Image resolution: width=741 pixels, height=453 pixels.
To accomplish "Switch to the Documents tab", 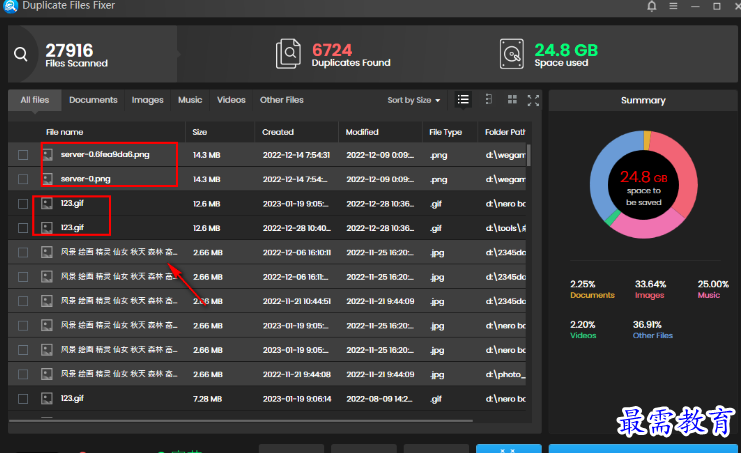I will click(93, 100).
